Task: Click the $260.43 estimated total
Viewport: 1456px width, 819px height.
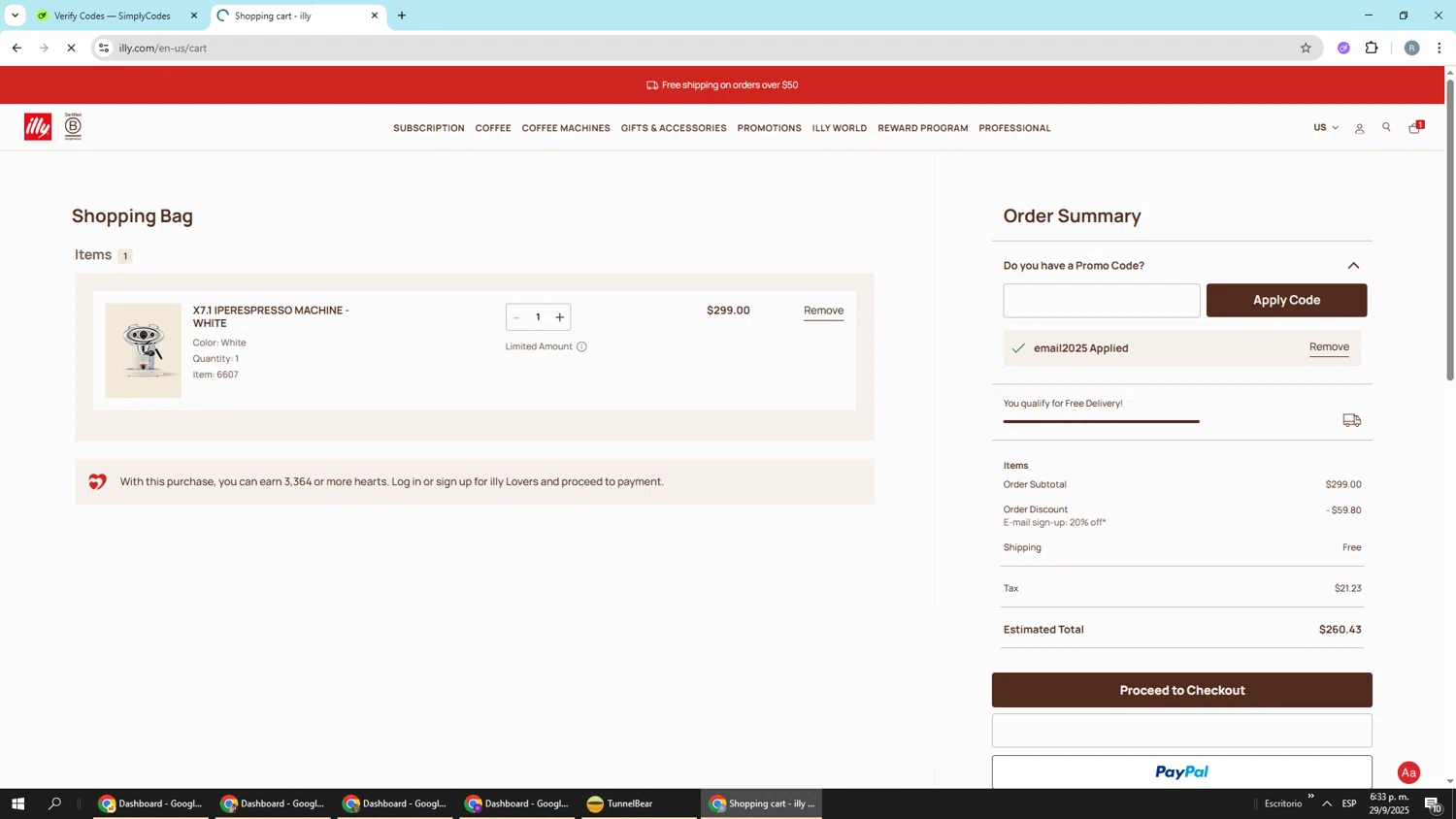Action: [x=1340, y=630]
